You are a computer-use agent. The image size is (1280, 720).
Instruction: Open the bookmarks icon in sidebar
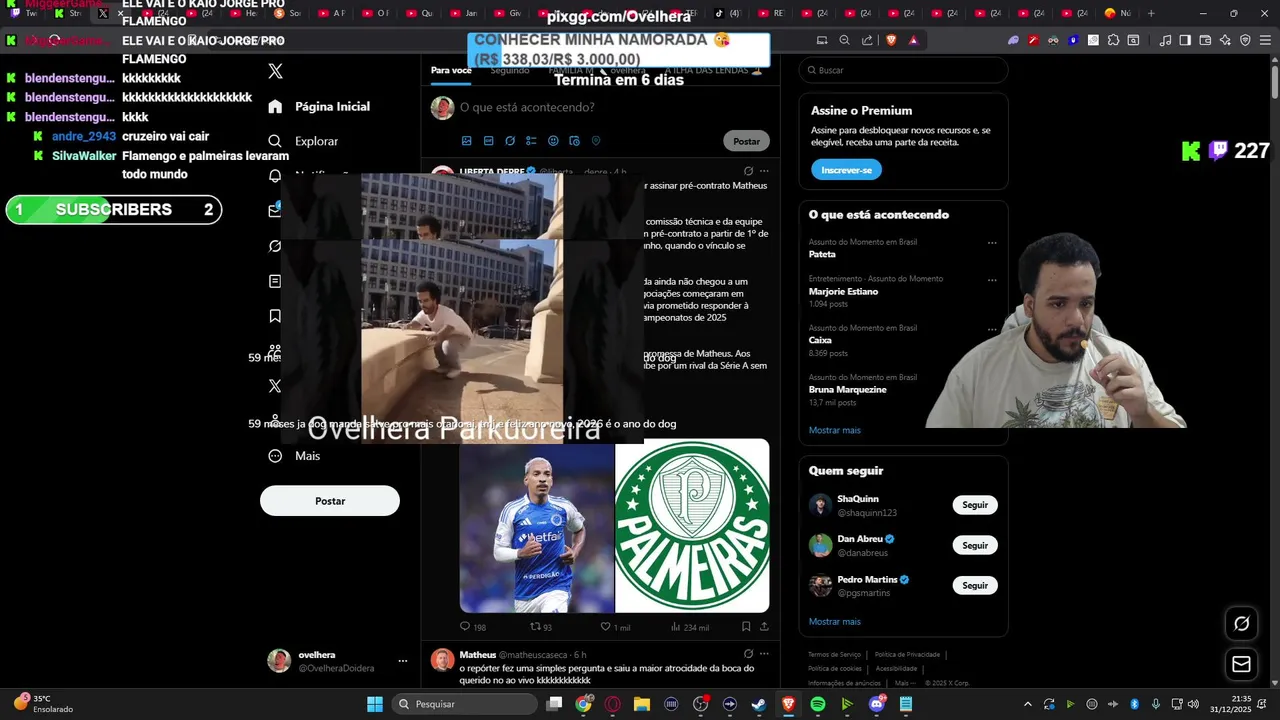coord(275,316)
